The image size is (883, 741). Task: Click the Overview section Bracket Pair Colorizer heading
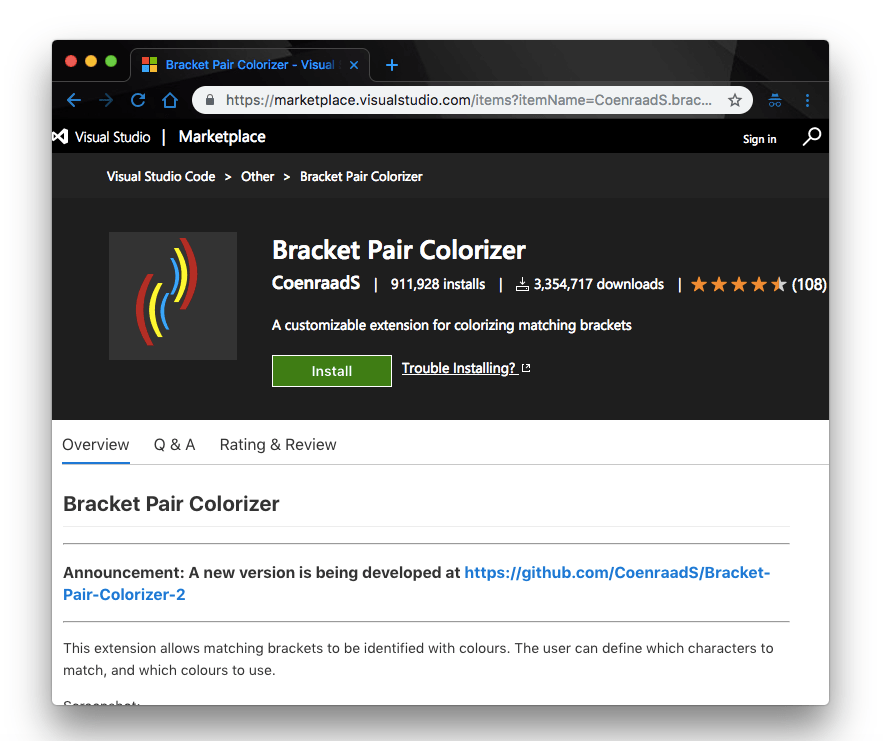click(x=171, y=504)
